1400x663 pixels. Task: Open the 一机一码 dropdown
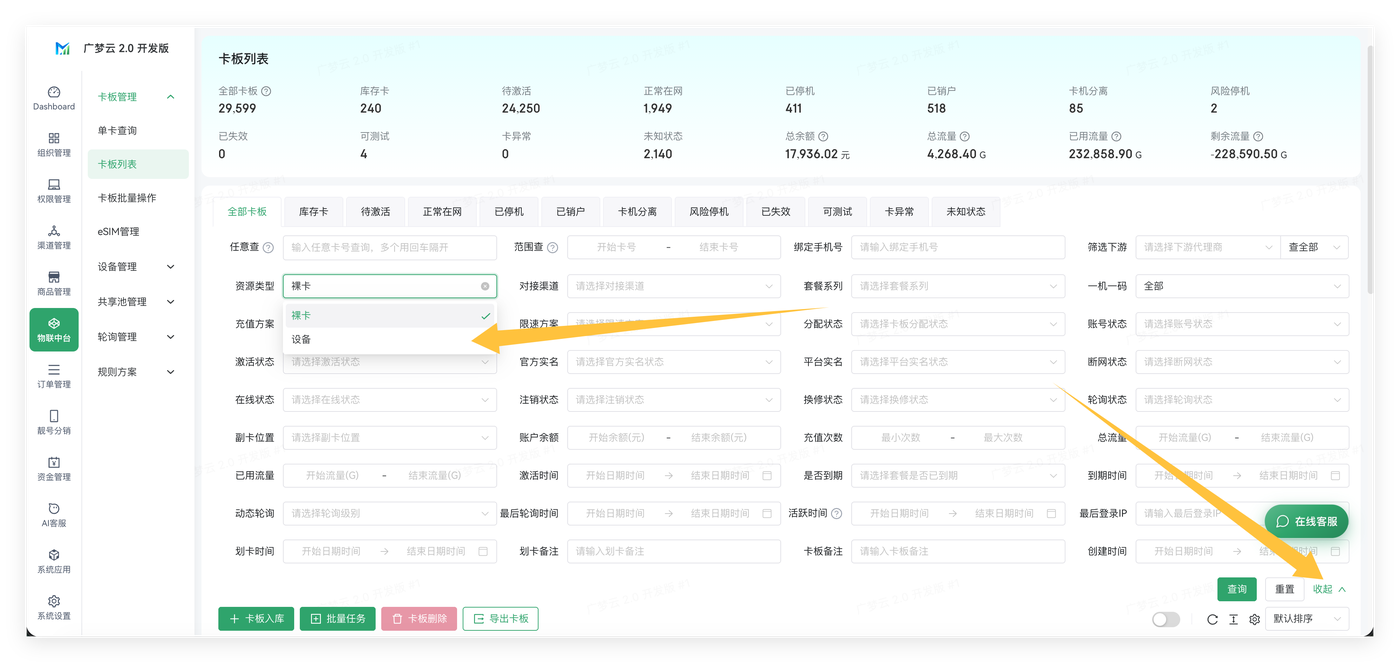pos(1242,286)
